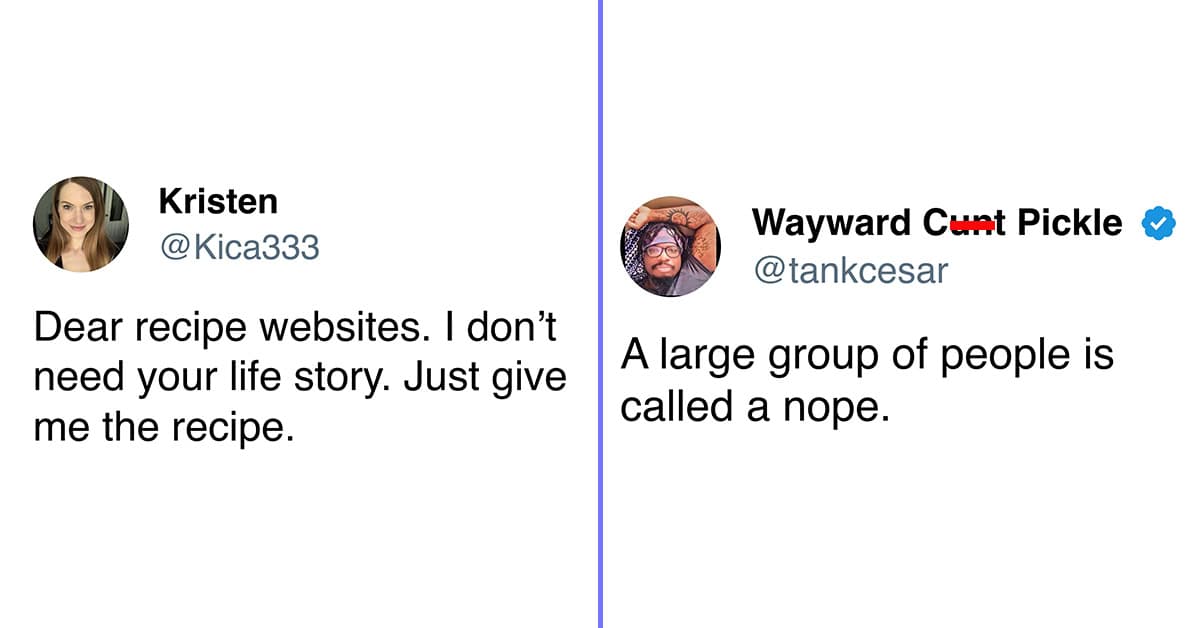Image resolution: width=1200 pixels, height=628 pixels.
Task: Select the word "Pickle" in the display name
Action: (x=1069, y=223)
